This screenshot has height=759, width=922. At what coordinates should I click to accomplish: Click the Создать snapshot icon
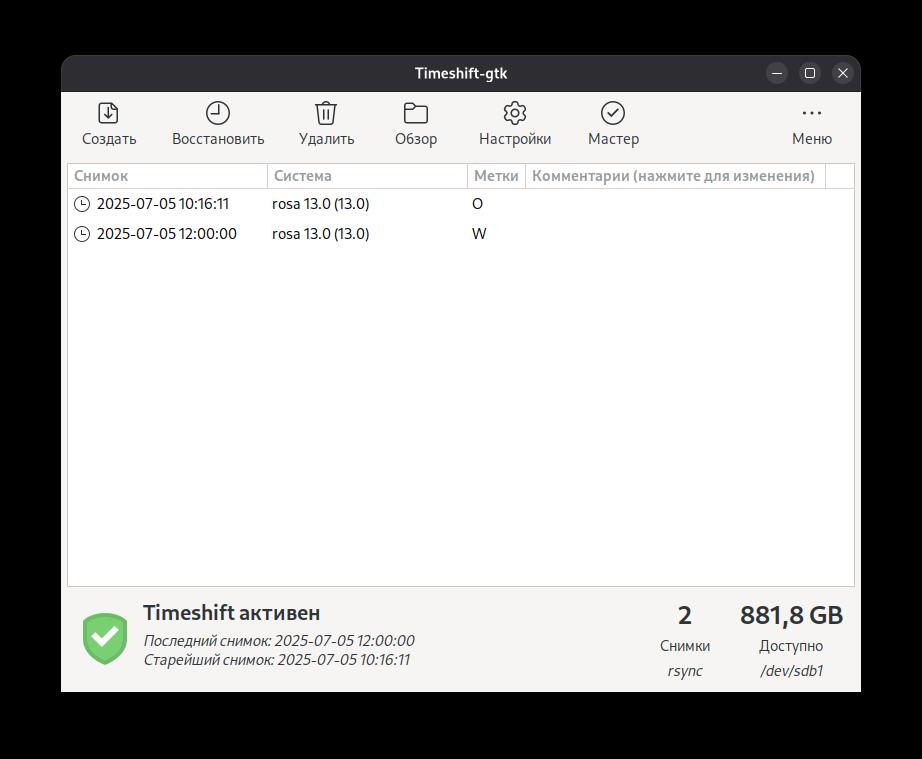(108, 113)
